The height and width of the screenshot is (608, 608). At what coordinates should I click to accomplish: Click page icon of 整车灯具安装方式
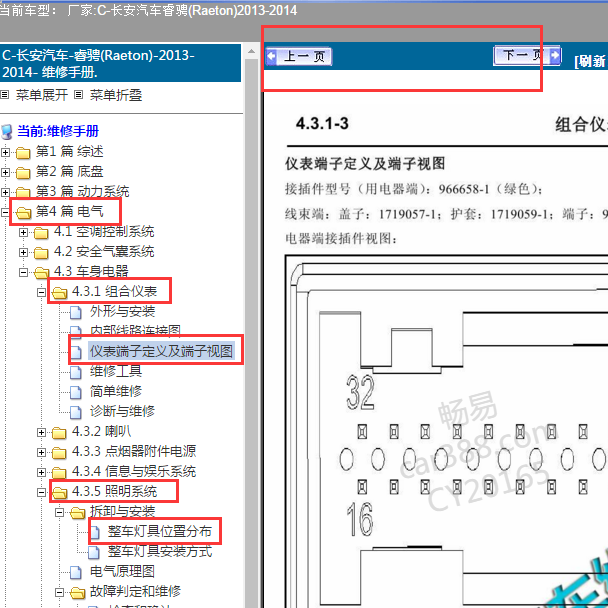93,552
